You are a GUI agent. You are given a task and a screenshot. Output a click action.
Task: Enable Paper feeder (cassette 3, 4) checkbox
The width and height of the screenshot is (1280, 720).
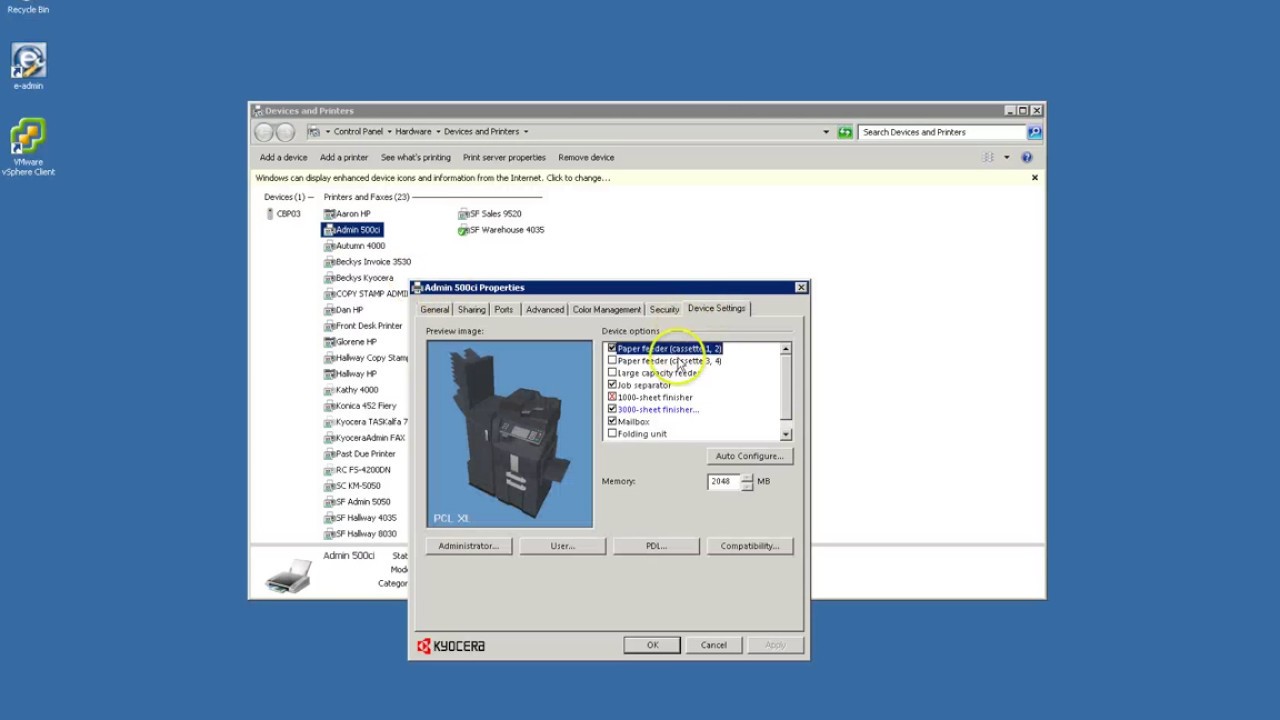[612, 360]
